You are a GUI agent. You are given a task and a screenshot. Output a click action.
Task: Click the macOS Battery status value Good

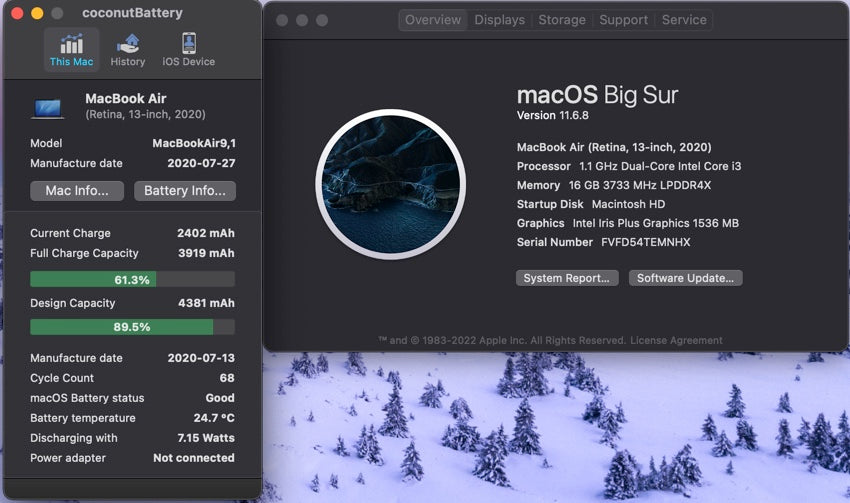(220, 398)
